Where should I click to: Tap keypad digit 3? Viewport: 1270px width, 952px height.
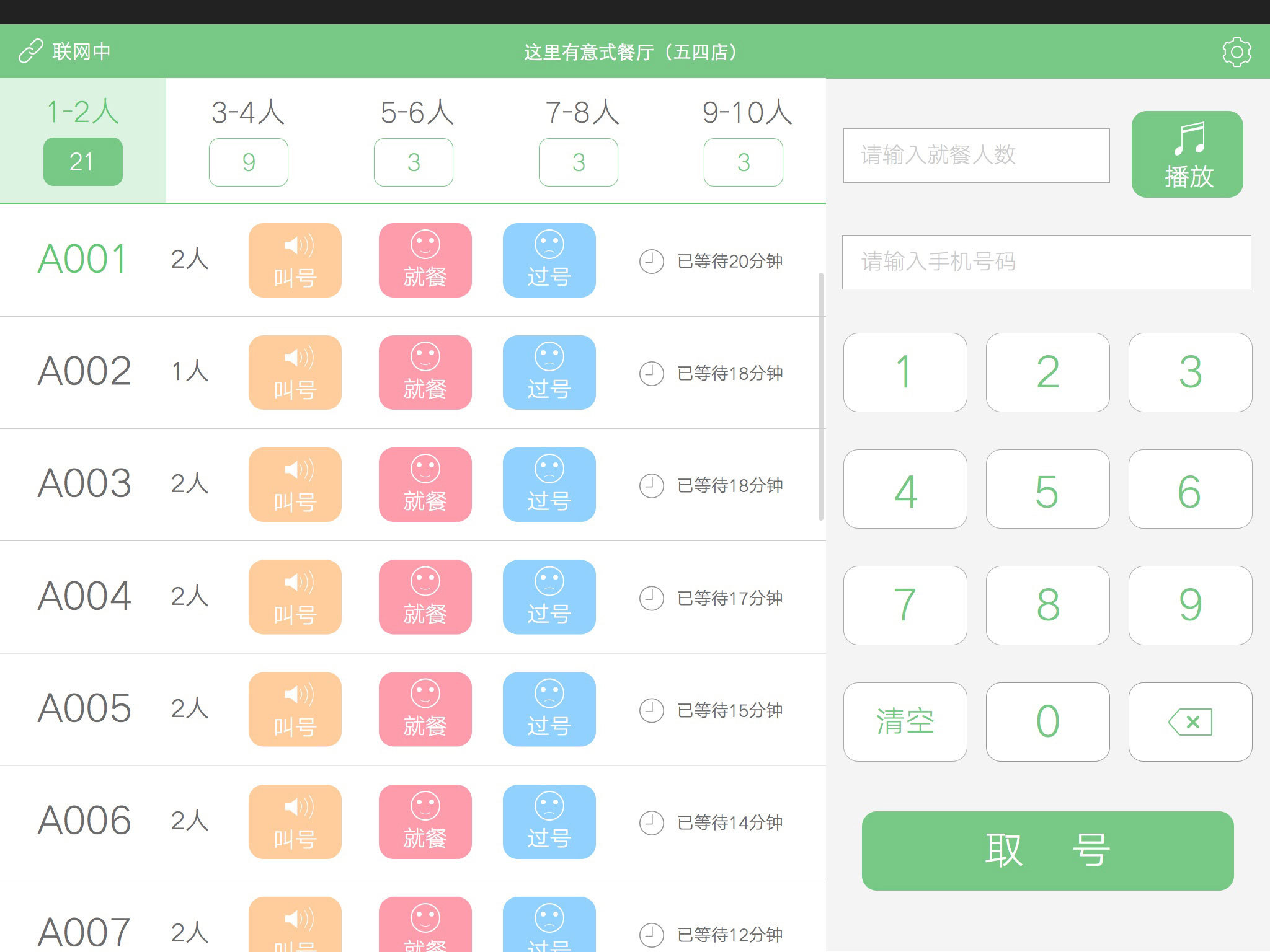pos(1190,372)
